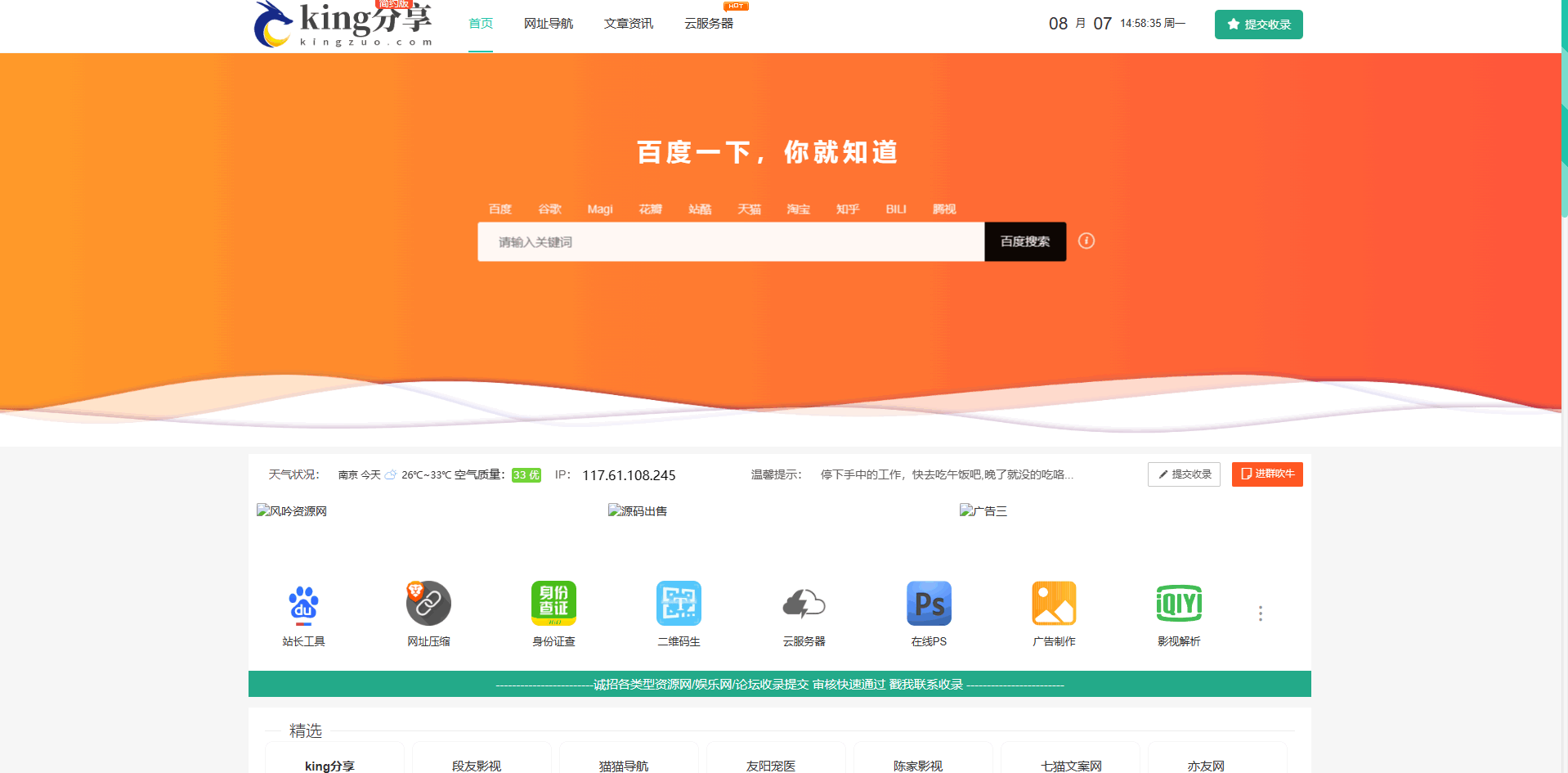Open the 网址导航 menu item
The height and width of the screenshot is (773, 1568).
[549, 24]
